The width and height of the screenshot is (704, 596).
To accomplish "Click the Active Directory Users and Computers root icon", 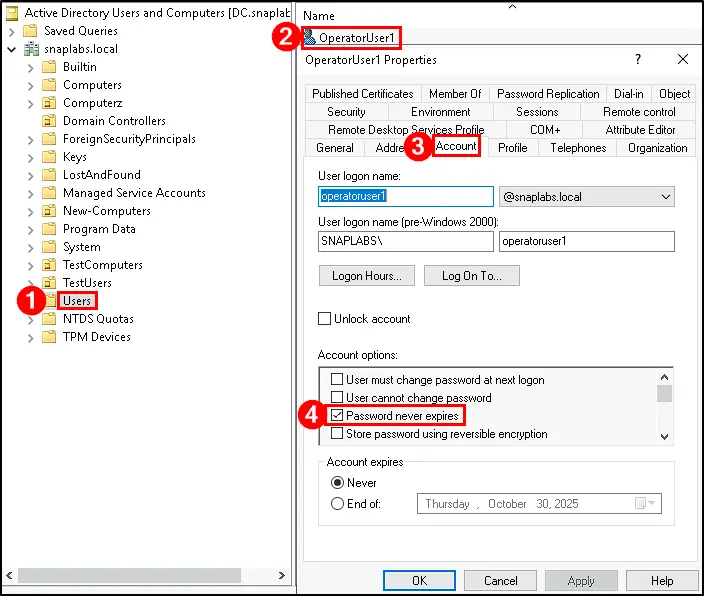I will (x=12, y=13).
